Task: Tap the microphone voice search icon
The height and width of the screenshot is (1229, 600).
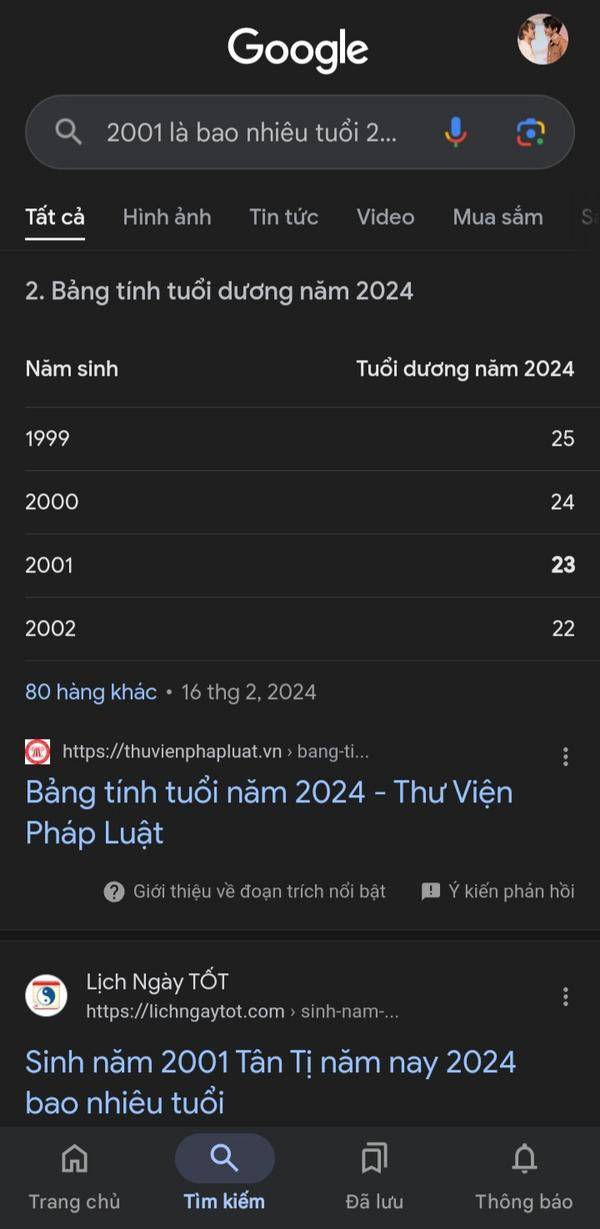Action: point(455,131)
